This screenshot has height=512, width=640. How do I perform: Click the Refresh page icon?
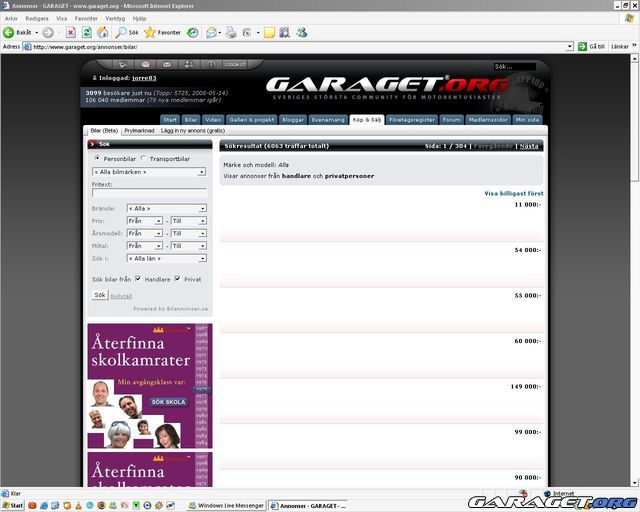click(x=85, y=32)
